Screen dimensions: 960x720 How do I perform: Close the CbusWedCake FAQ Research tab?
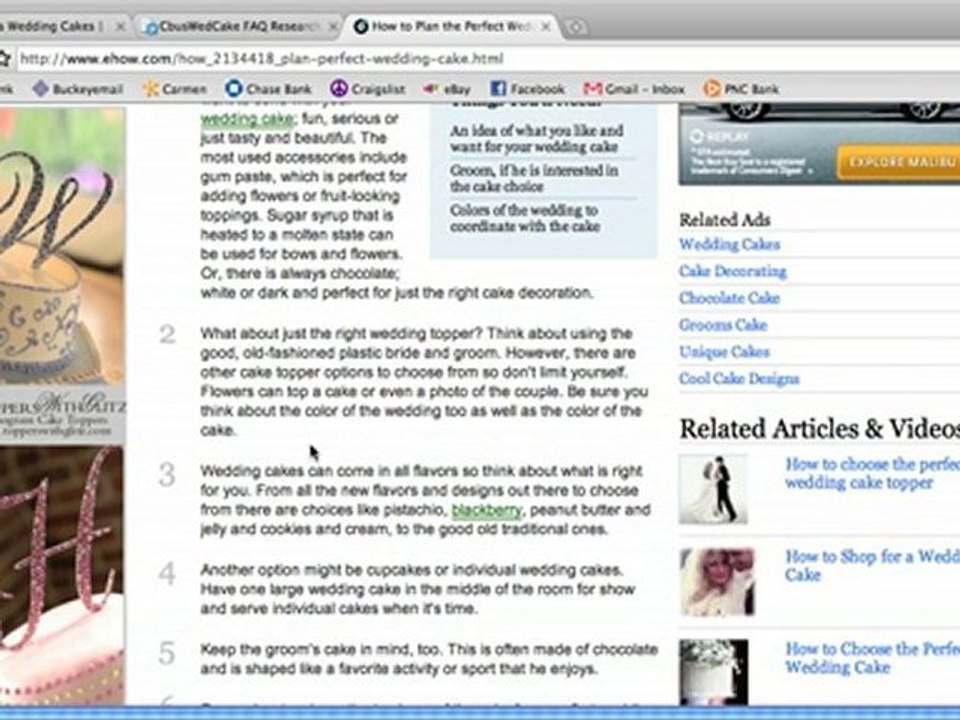pyautogui.click(x=332, y=26)
